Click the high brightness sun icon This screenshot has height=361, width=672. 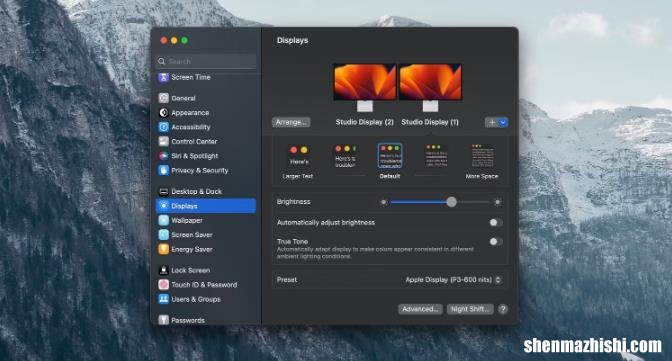[x=497, y=202]
